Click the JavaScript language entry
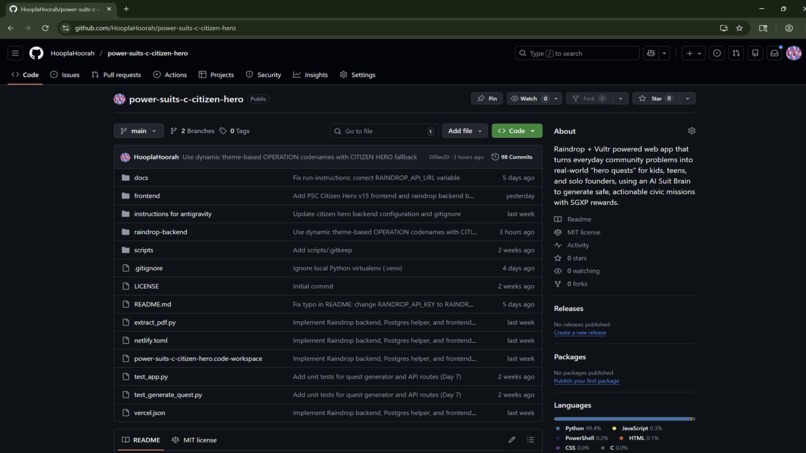 point(637,428)
